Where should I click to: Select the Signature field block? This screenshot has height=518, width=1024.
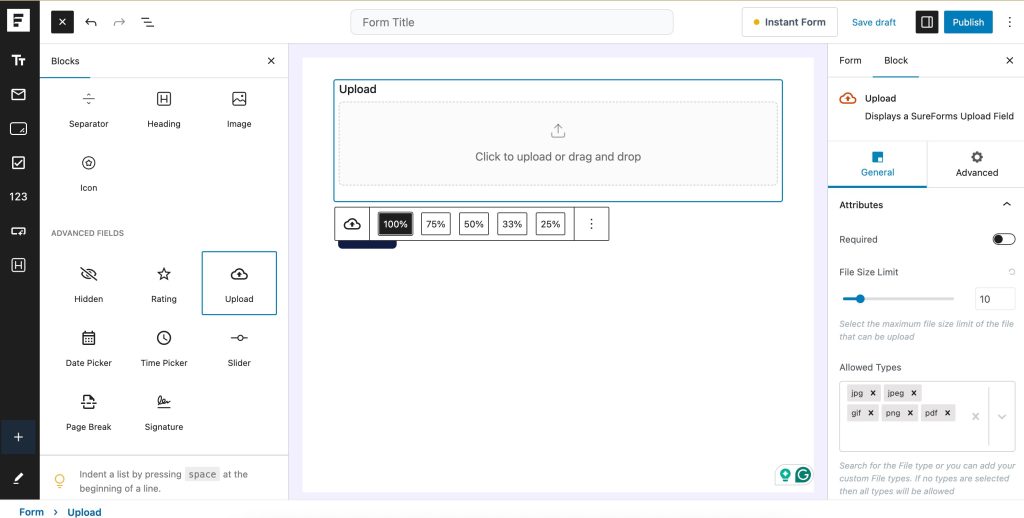coord(164,410)
